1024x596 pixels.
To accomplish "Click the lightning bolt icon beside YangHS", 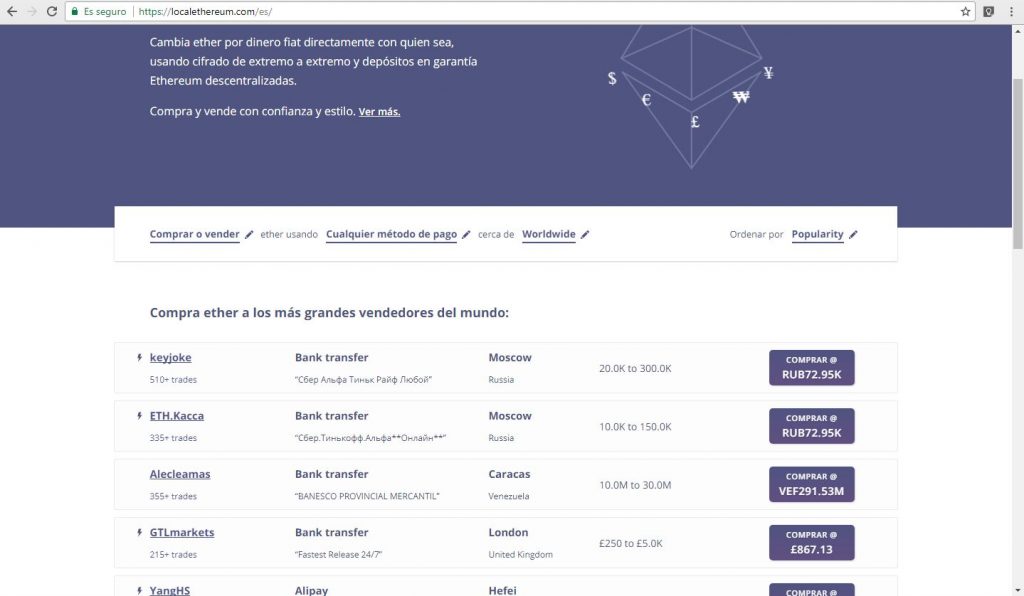I will click(139, 590).
